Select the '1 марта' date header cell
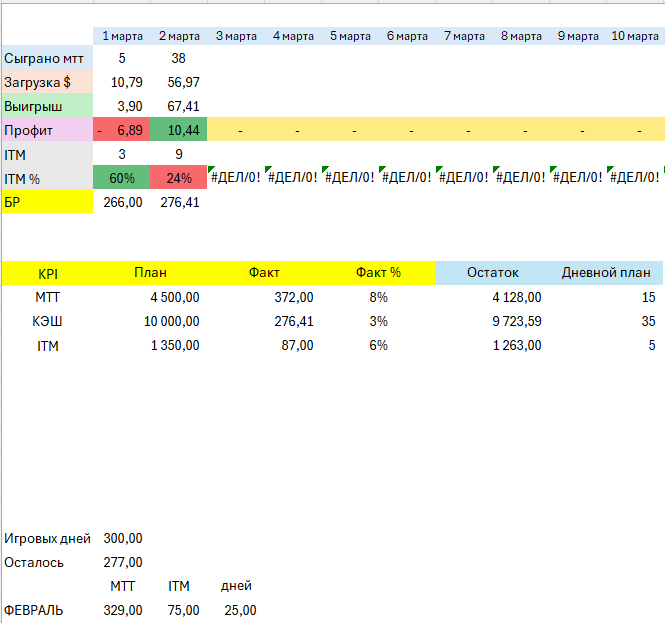 pos(122,36)
